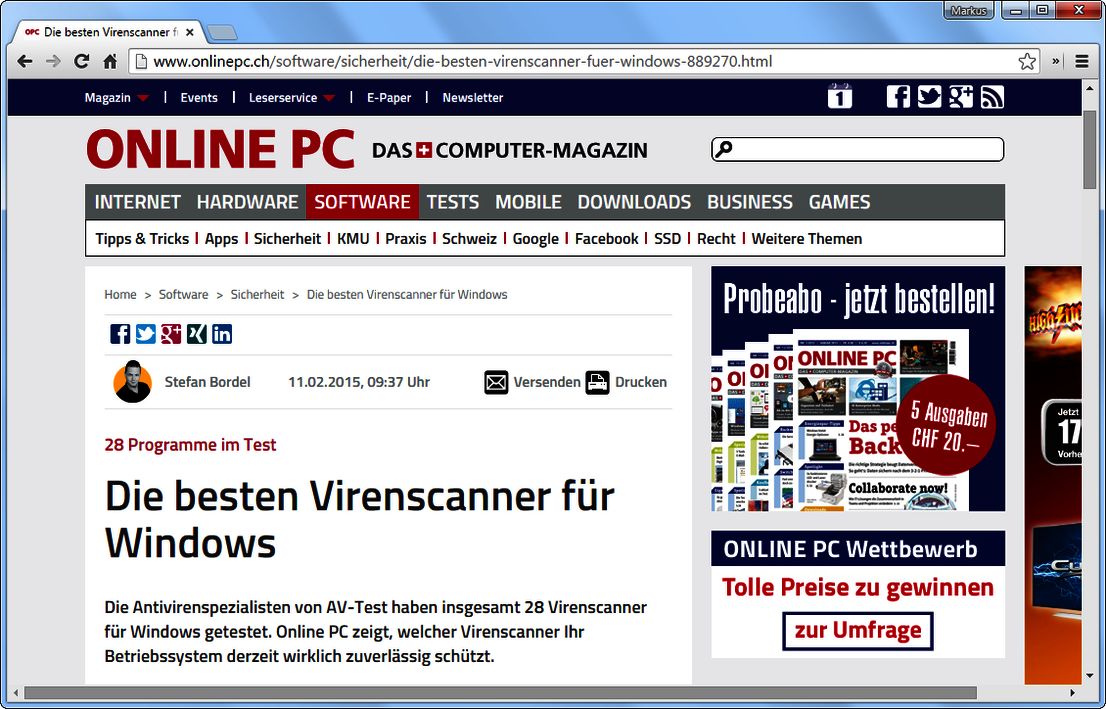Click the calendar events icon
This screenshot has height=709, width=1106.
click(840, 96)
